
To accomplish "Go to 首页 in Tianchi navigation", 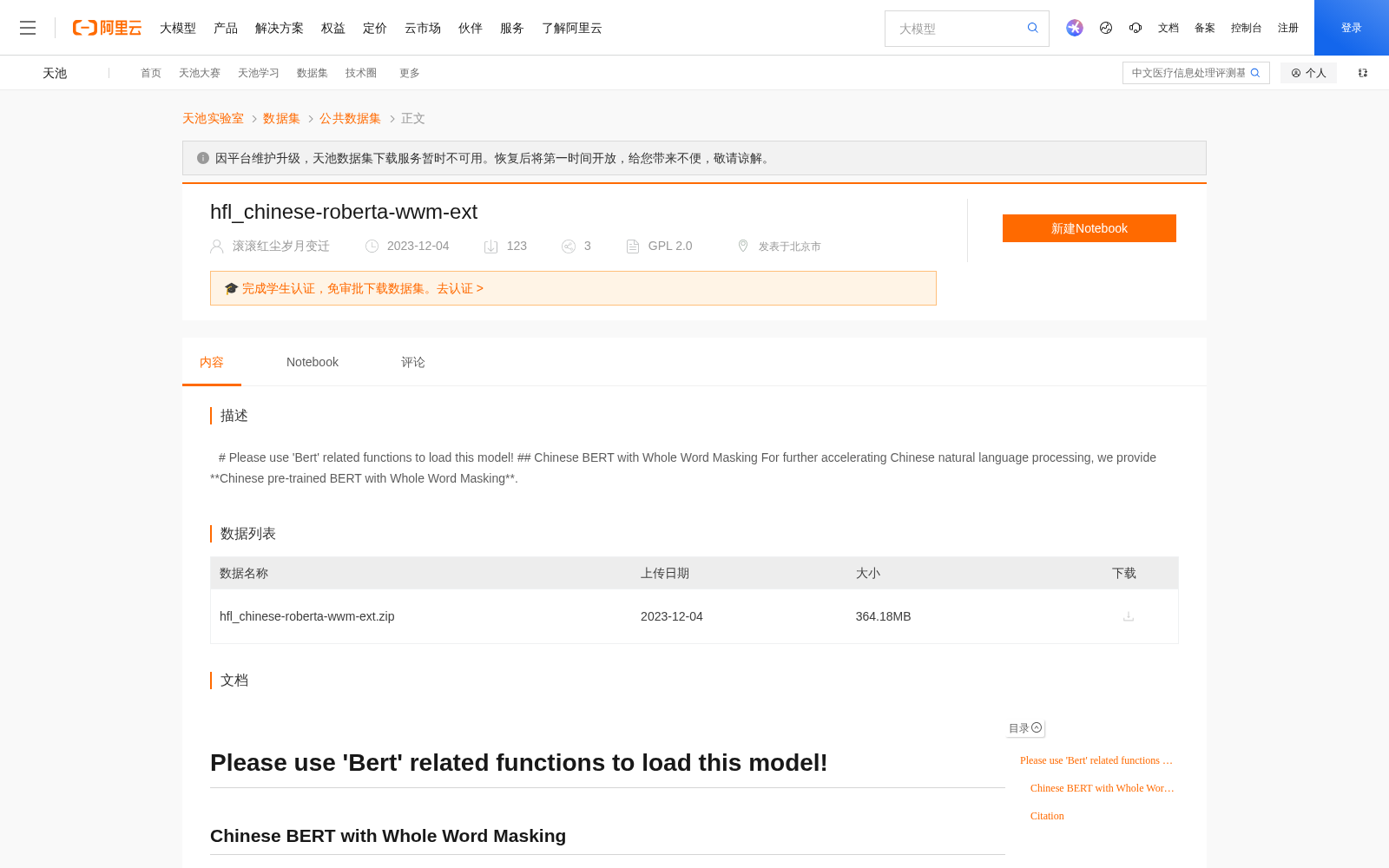I will pyautogui.click(x=151, y=73).
